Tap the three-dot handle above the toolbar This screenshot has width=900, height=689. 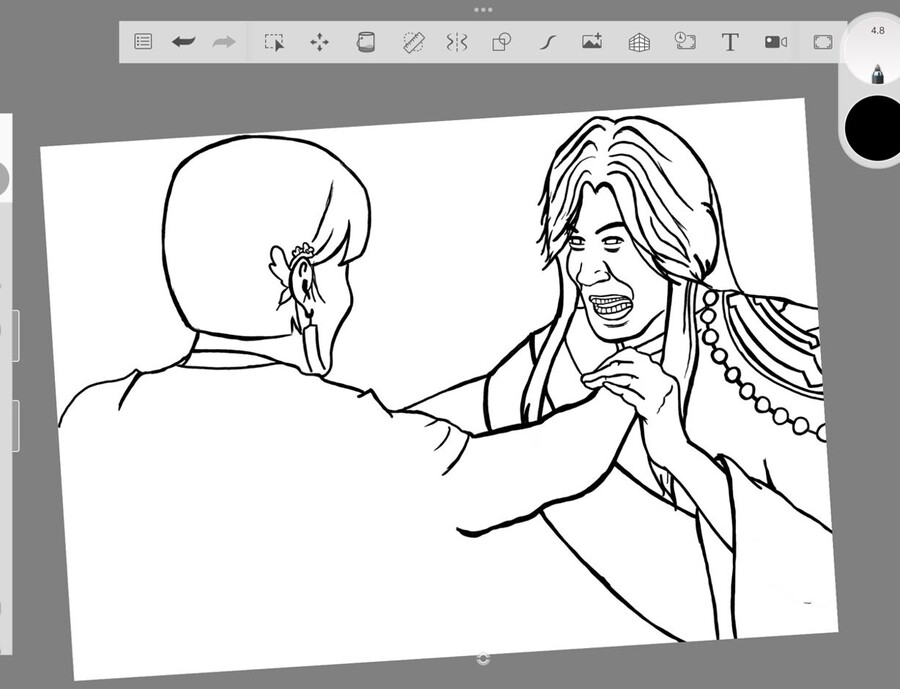pos(483,9)
